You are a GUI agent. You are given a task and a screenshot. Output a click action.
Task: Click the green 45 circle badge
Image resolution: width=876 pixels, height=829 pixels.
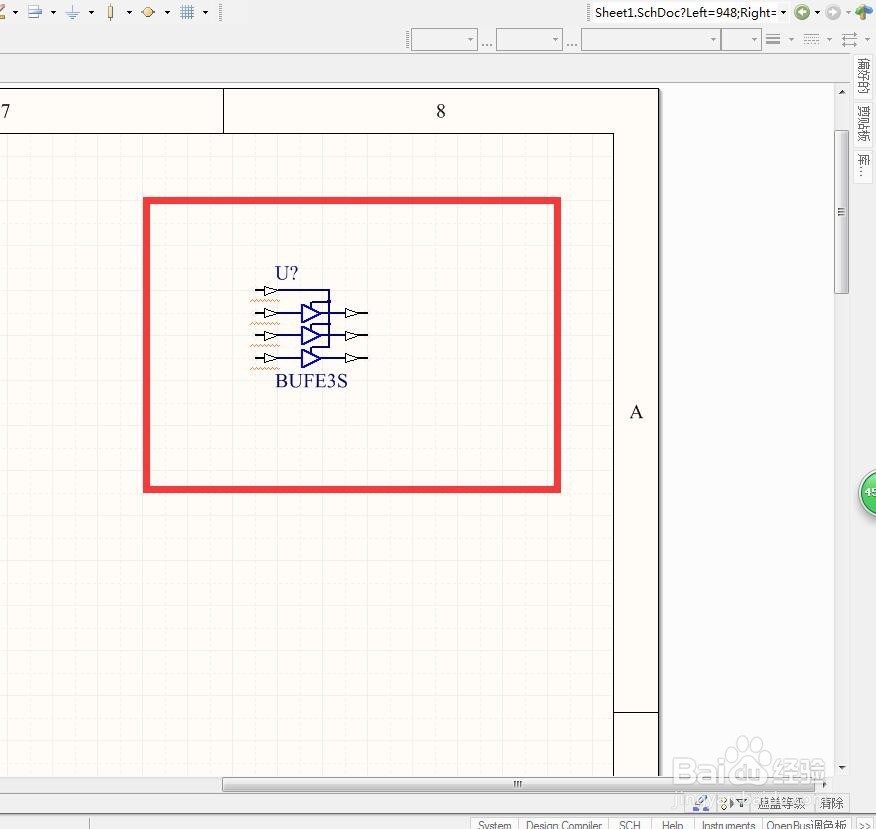click(868, 492)
